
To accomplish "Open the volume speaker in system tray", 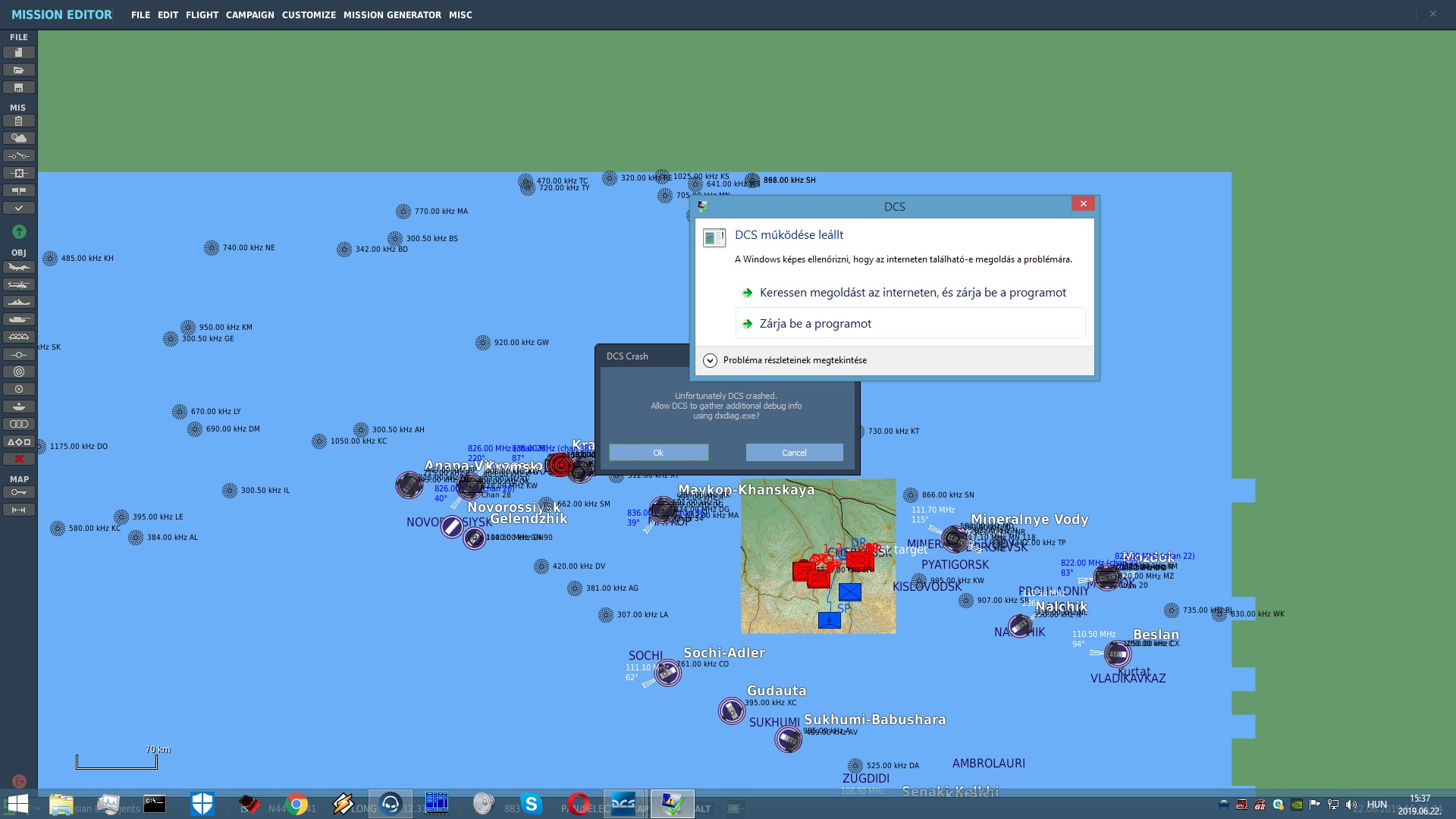I will pyautogui.click(x=1351, y=805).
